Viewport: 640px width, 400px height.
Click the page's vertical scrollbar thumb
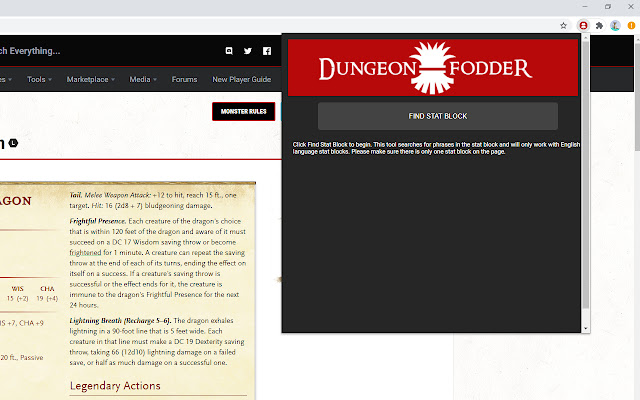click(x=637, y=96)
